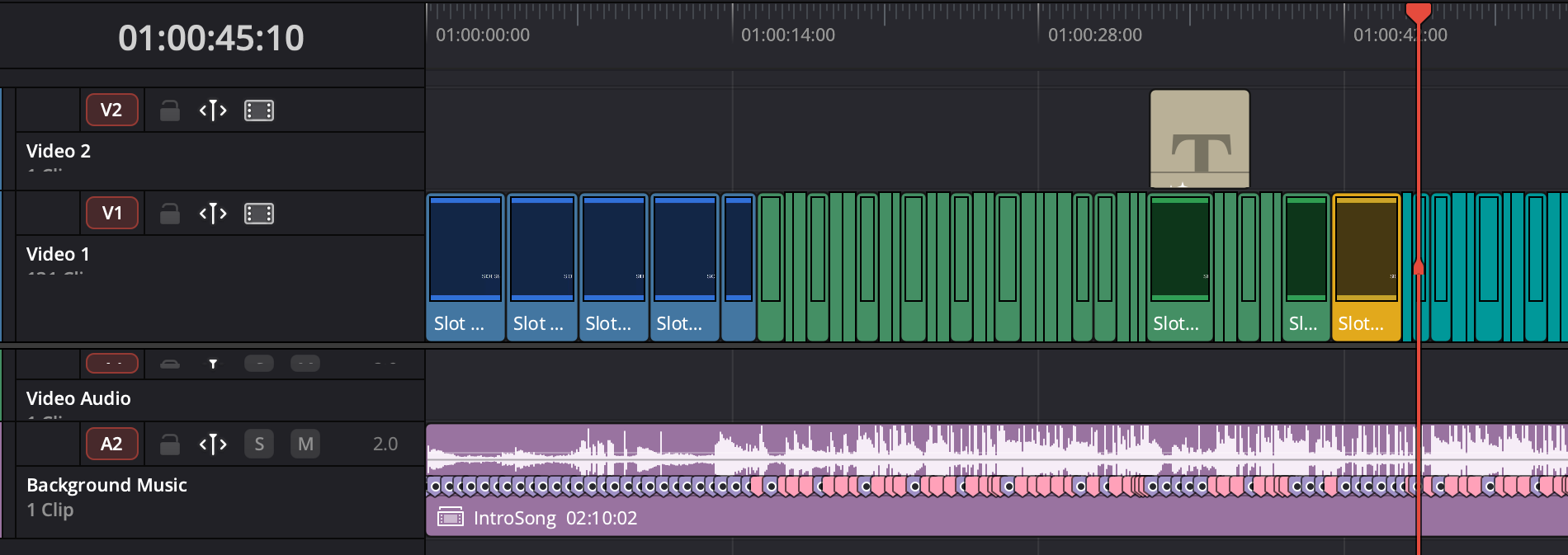This screenshot has height=555, width=1568.
Task: Click the "Background Music" track name
Action: [106, 485]
